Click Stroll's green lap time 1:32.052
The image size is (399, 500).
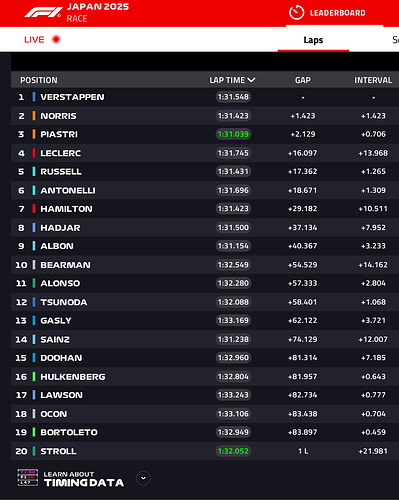(x=233, y=451)
